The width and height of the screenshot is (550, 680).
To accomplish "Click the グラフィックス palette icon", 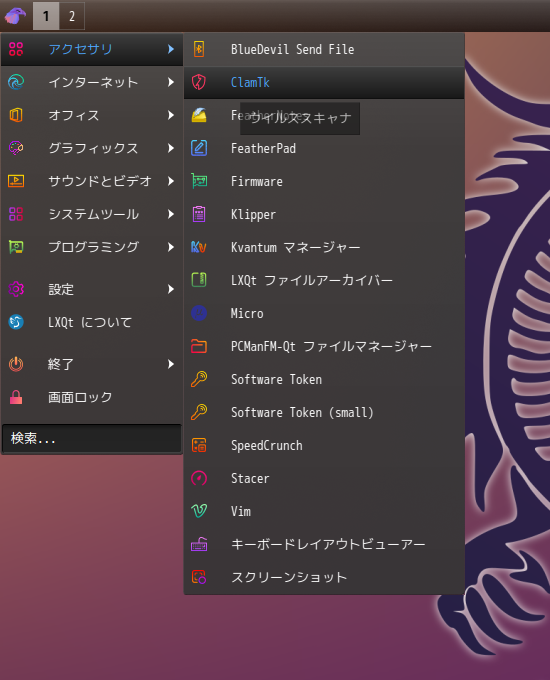I will (16, 148).
